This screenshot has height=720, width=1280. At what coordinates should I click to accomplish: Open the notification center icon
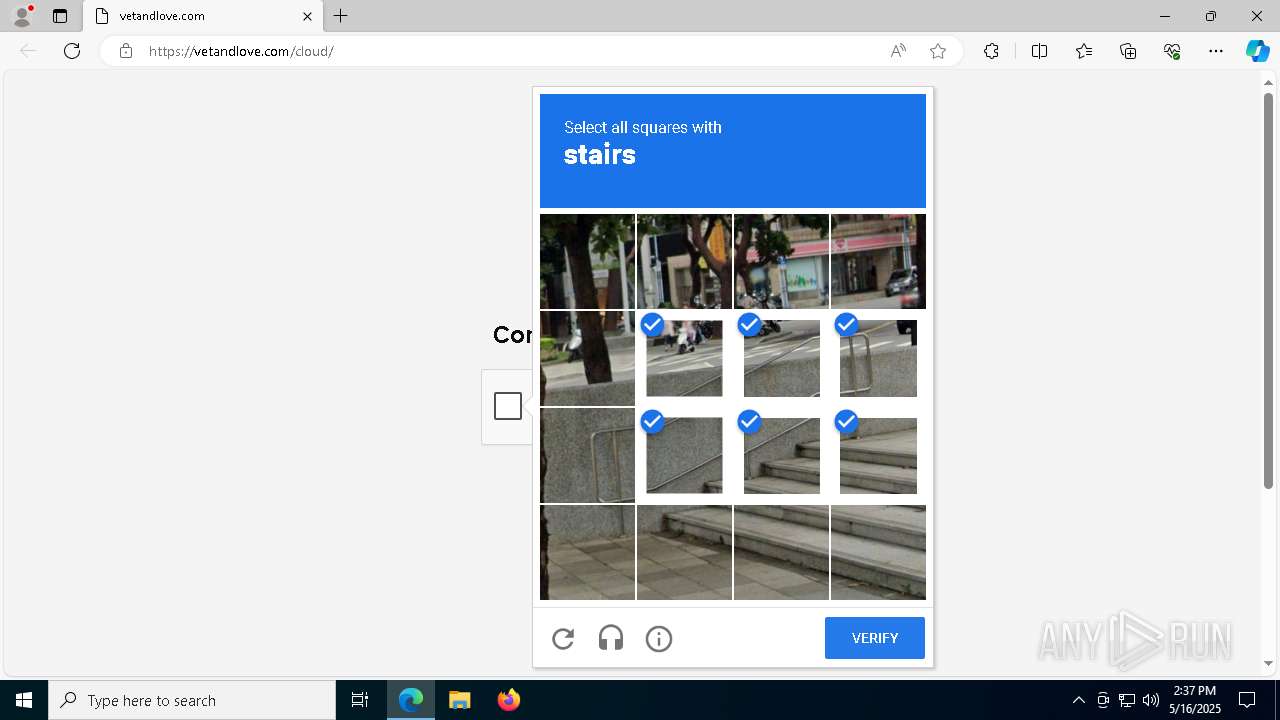(x=1247, y=700)
